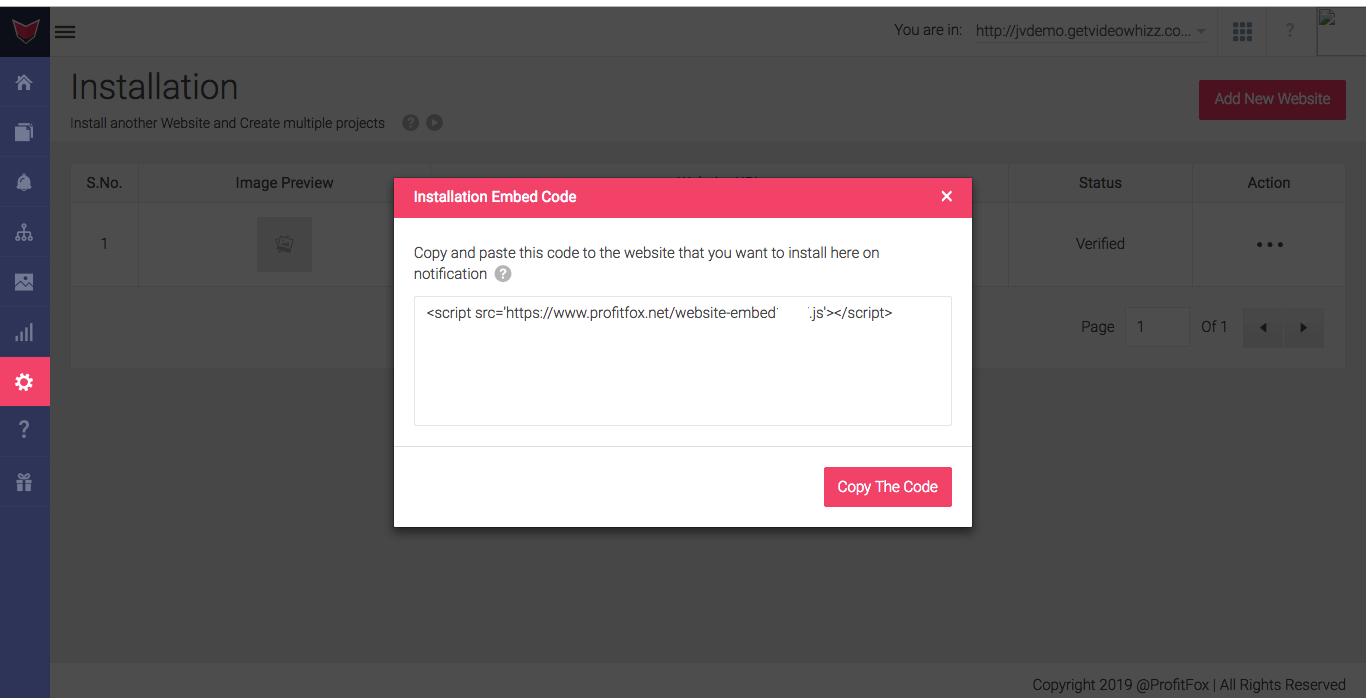Click the 'Copyright 2019 @ProfitFox' footer text

pos(1121,685)
